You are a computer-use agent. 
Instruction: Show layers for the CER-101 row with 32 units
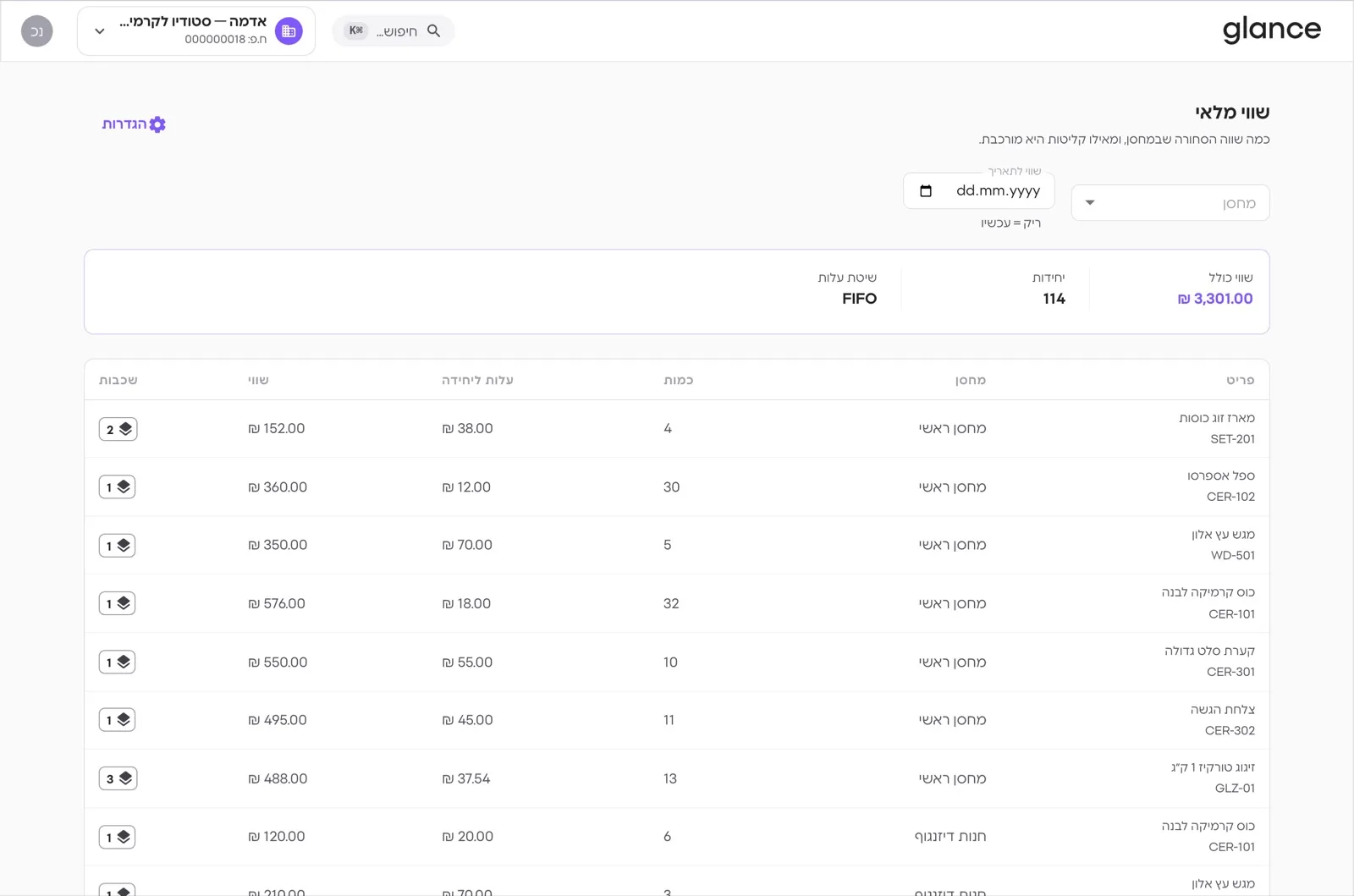point(117,603)
